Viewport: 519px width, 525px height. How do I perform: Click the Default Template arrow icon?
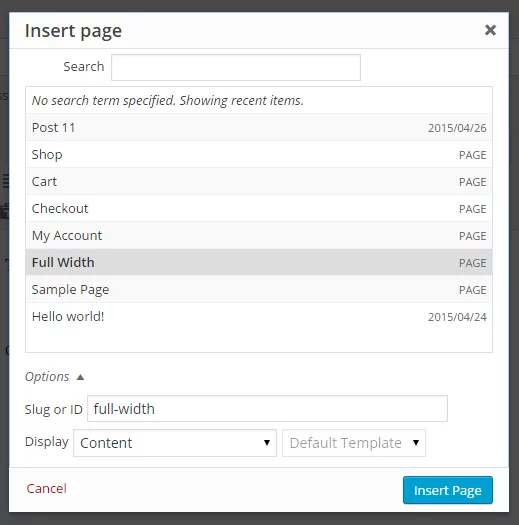pyautogui.click(x=416, y=443)
